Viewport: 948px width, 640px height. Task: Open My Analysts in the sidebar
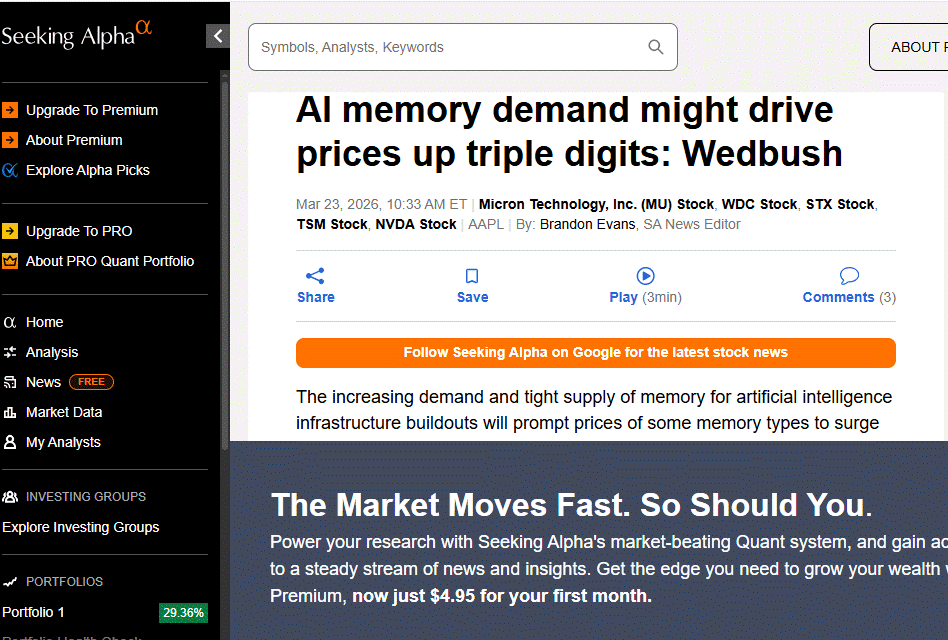[x=62, y=442]
